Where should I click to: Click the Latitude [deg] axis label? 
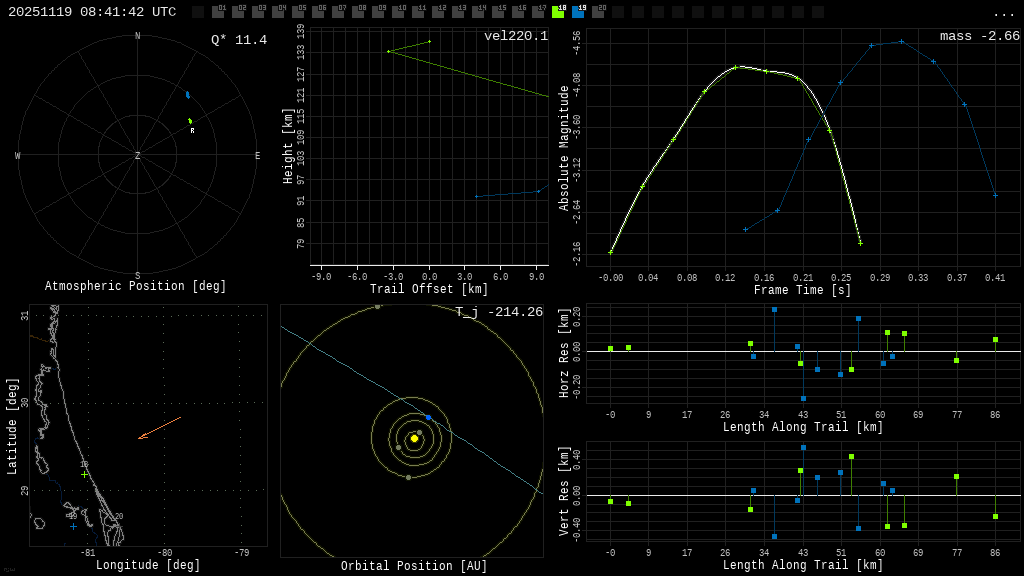(12, 426)
